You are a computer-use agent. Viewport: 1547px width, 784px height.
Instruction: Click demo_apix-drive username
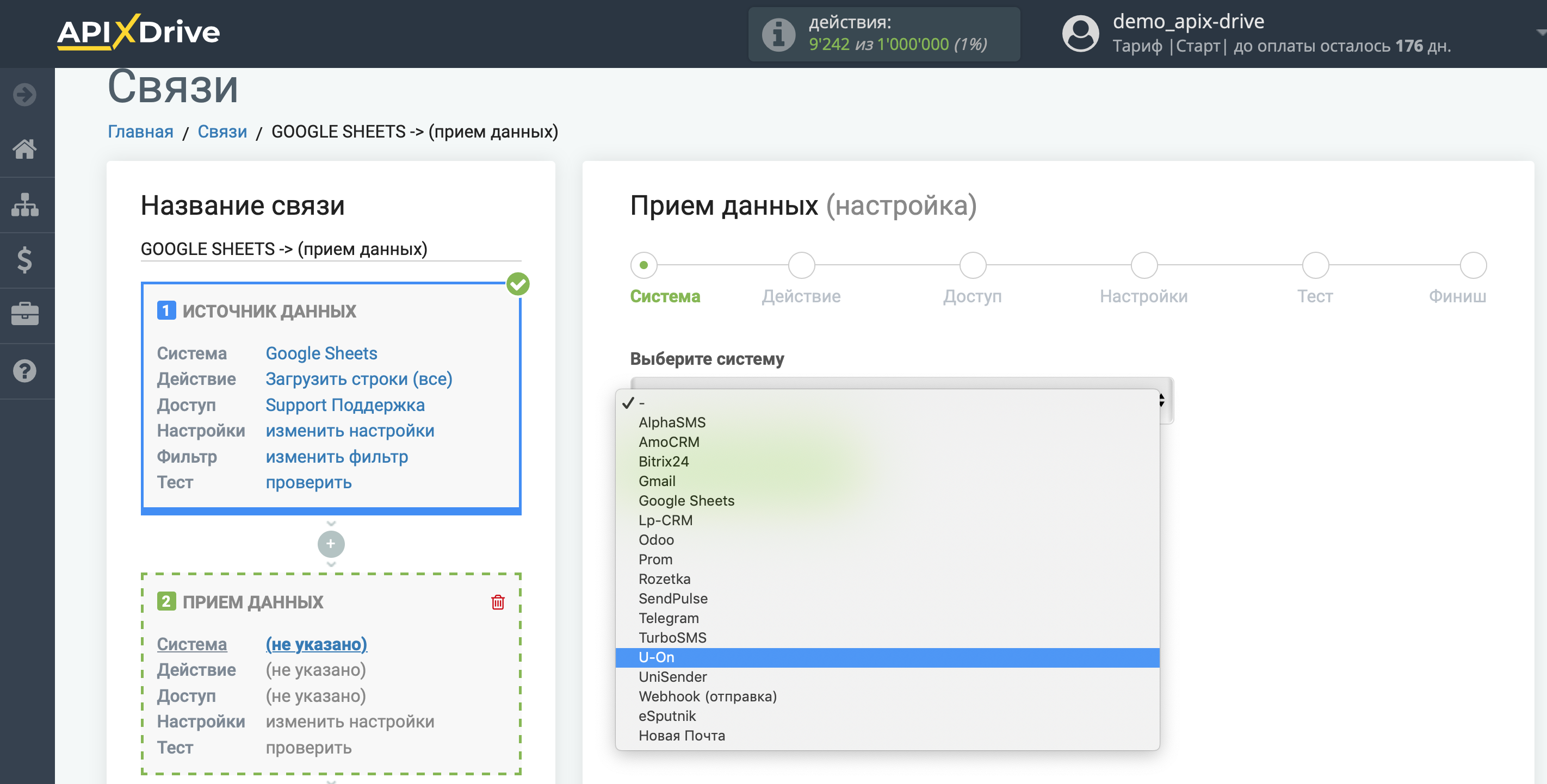tap(1189, 21)
